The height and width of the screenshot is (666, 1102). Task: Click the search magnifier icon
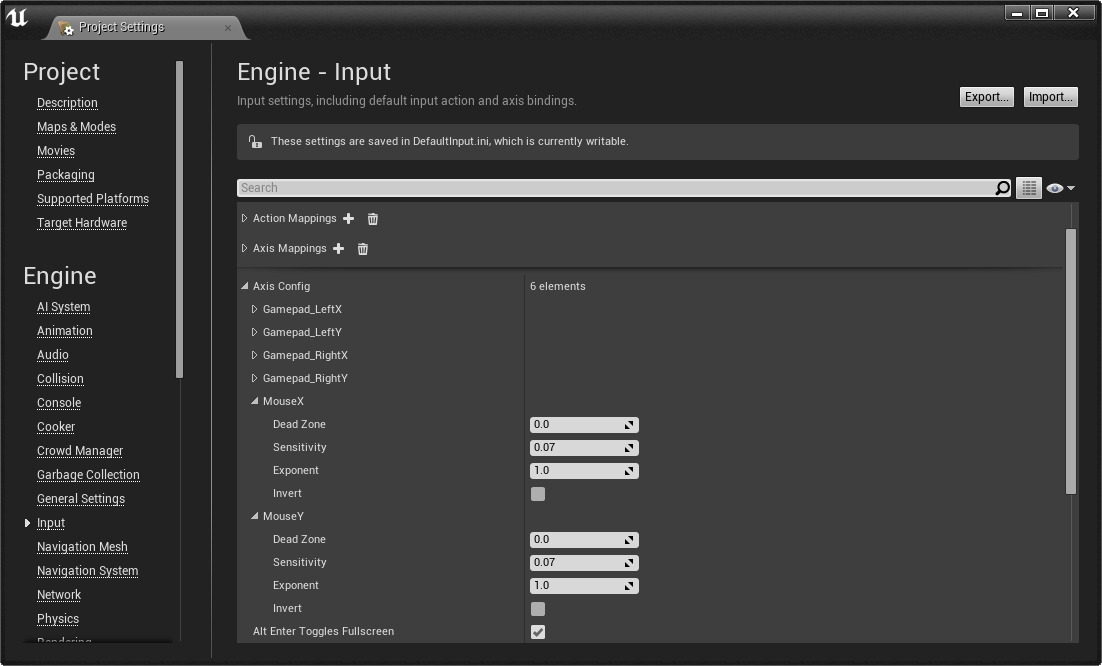tap(1002, 188)
